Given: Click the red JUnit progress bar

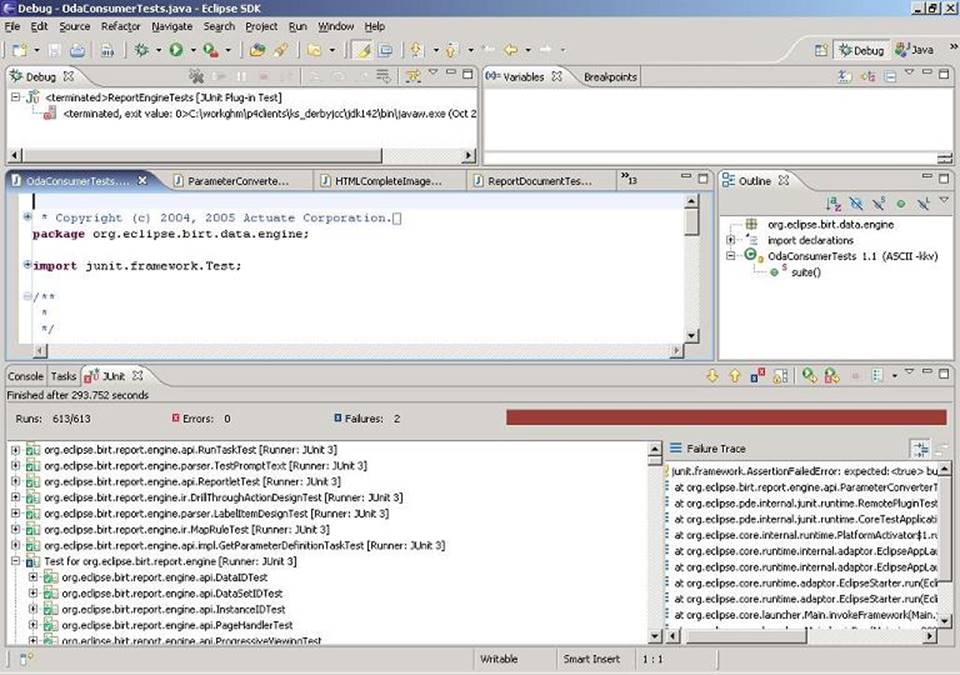Looking at the screenshot, I should click(x=726, y=418).
